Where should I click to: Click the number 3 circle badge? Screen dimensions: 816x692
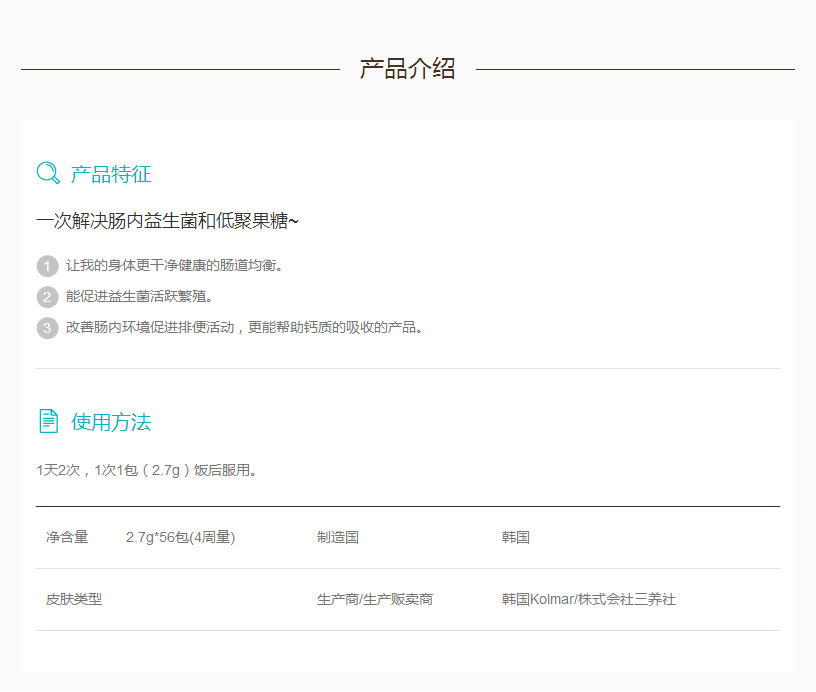(47, 328)
